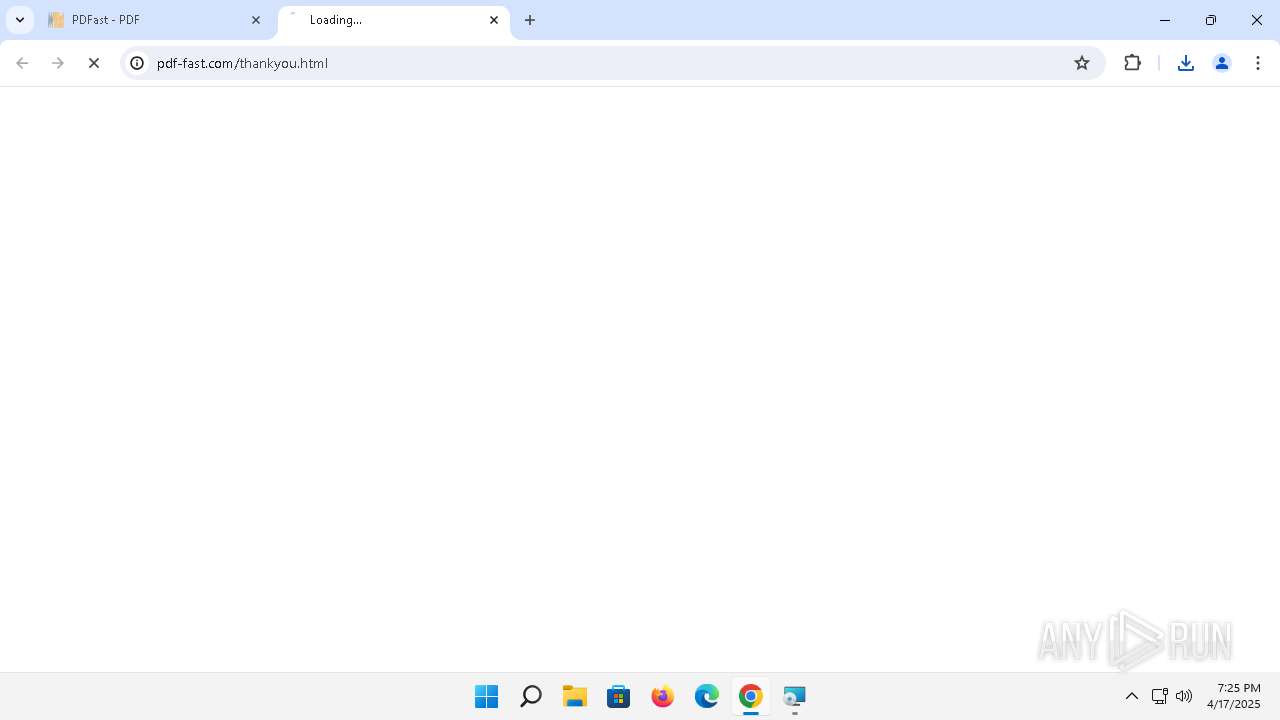The image size is (1280, 720).
Task: Launch File Explorer from taskbar
Action: click(x=575, y=696)
